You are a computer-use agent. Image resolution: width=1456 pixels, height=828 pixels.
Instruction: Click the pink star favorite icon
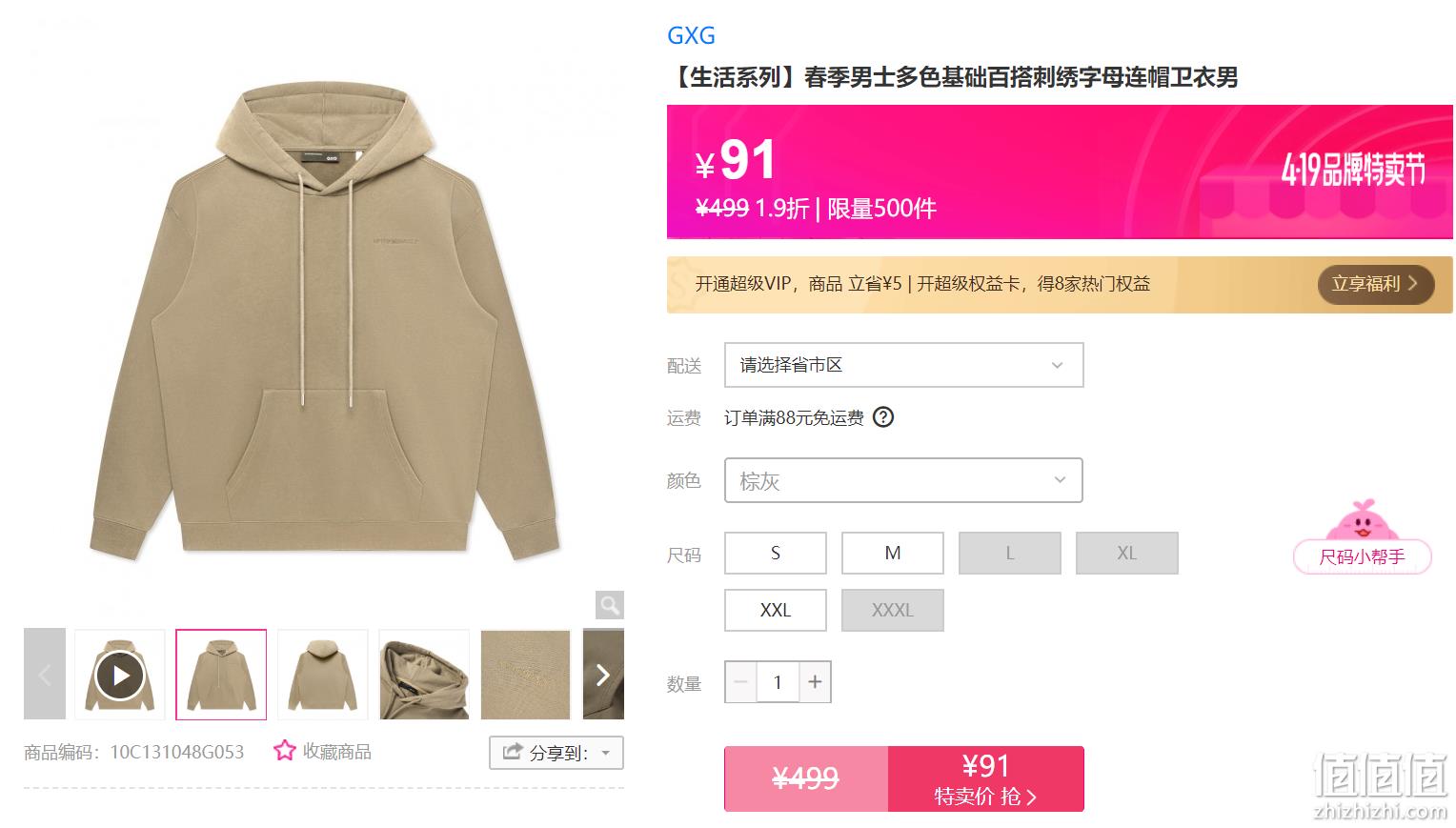[285, 751]
